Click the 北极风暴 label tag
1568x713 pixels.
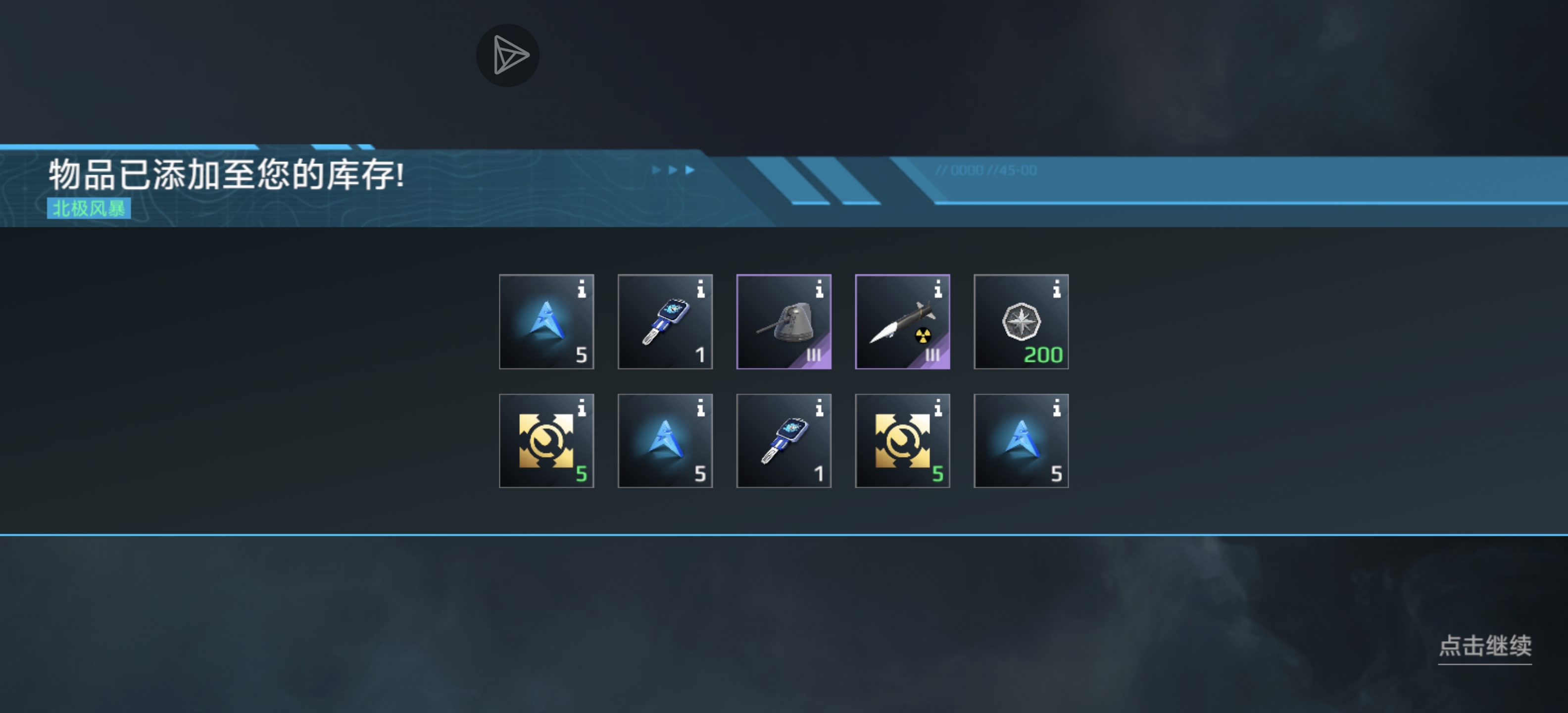pos(89,208)
